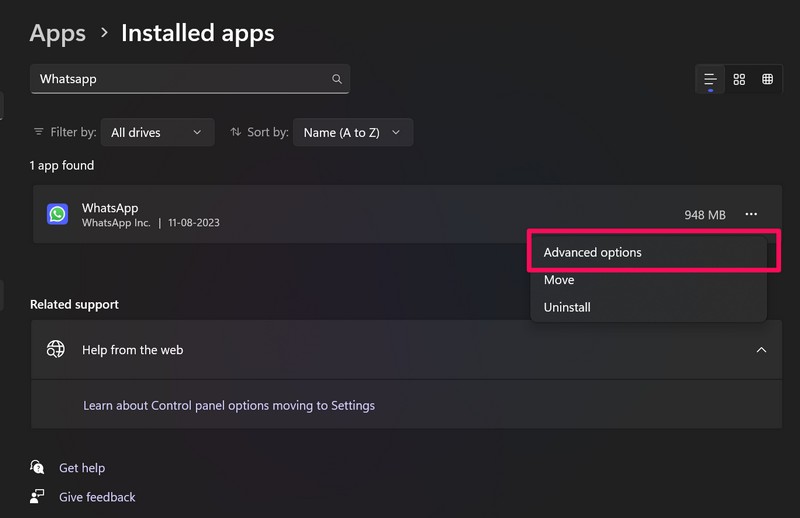800x518 pixels.
Task: Open the Sort by Name dropdown
Action: pos(352,132)
